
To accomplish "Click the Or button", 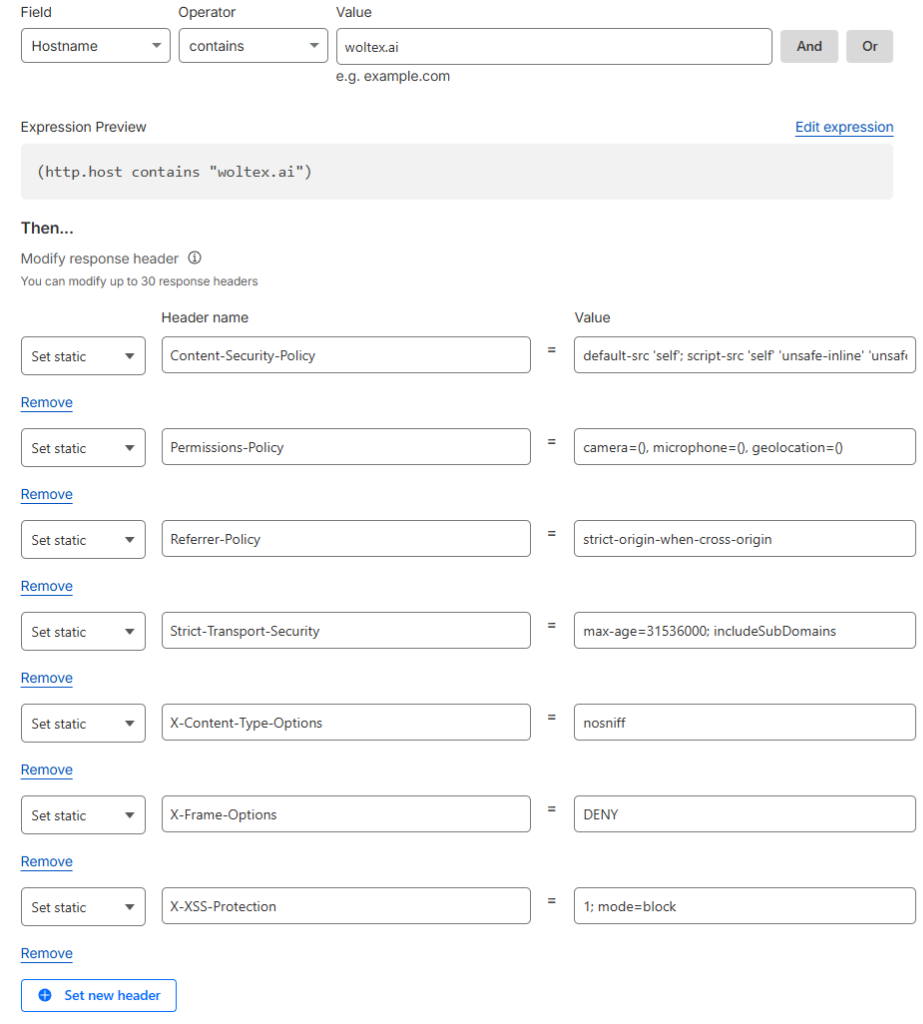I will coord(869,46).
